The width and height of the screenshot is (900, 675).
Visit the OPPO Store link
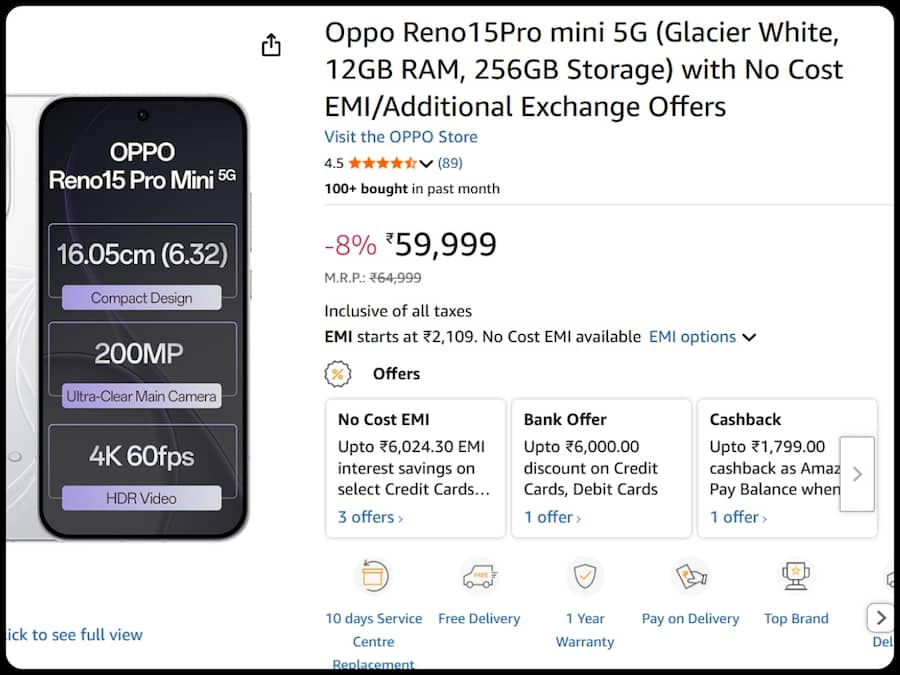click(x=401, y=137)
